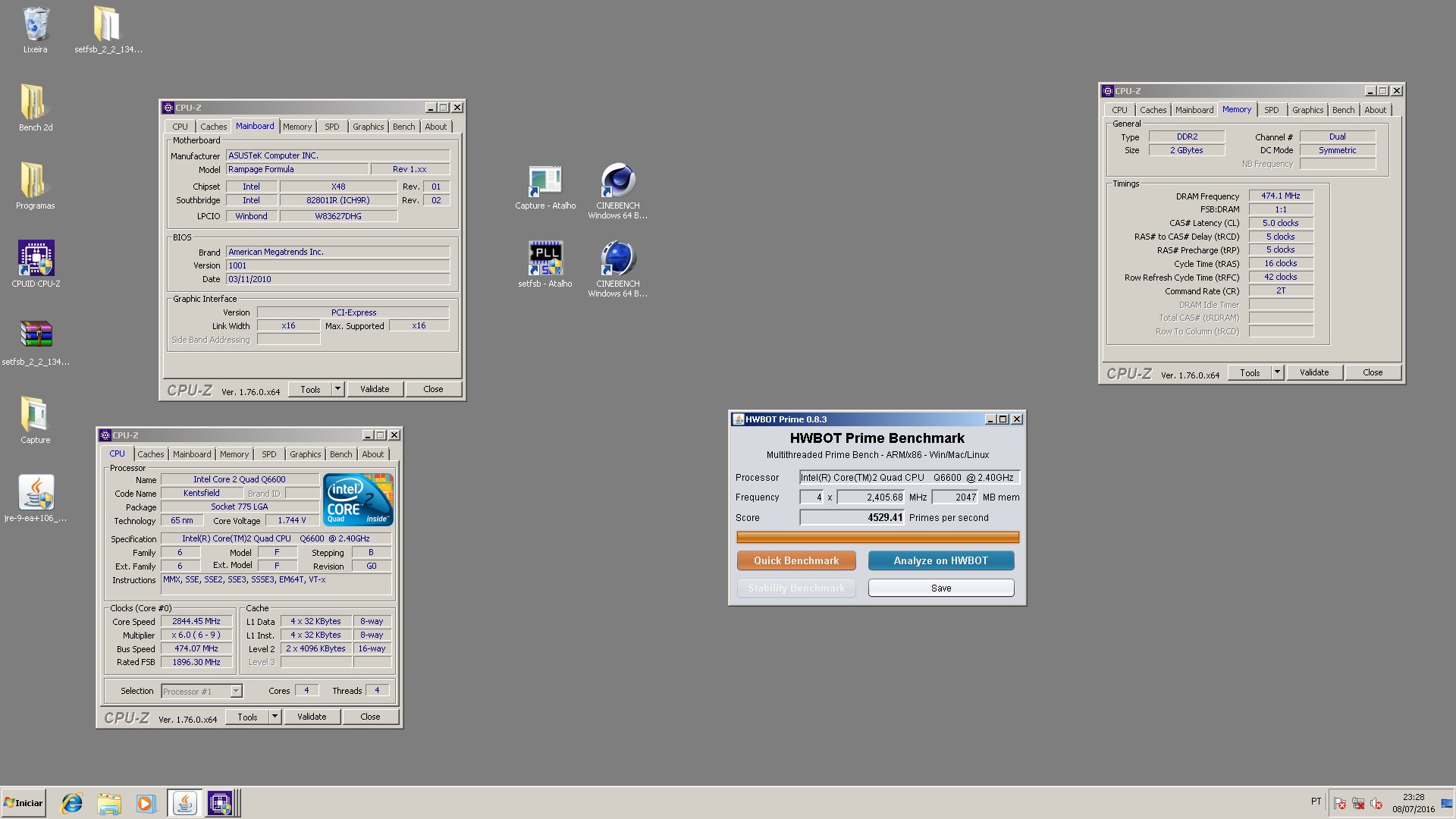The width and height of the screenshot is (1456, 819).
Task: Expand Tools dropdown arrow in CPU tab window
Action: [275, 717]
